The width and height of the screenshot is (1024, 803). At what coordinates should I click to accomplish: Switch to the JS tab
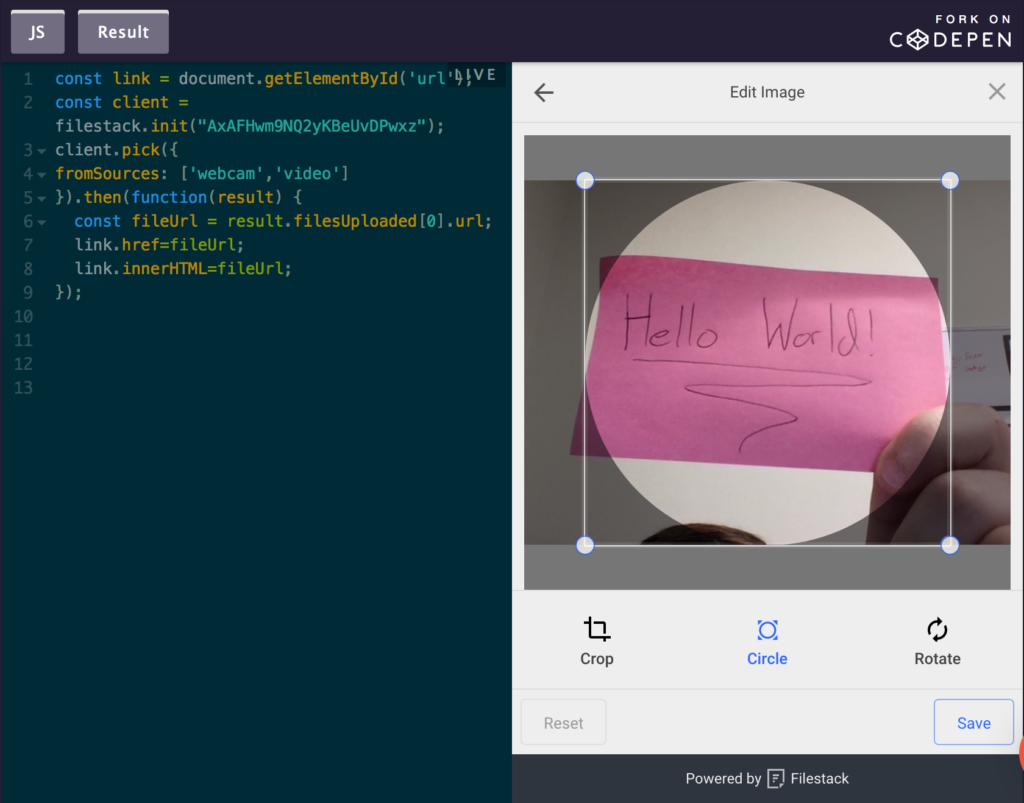36,31
